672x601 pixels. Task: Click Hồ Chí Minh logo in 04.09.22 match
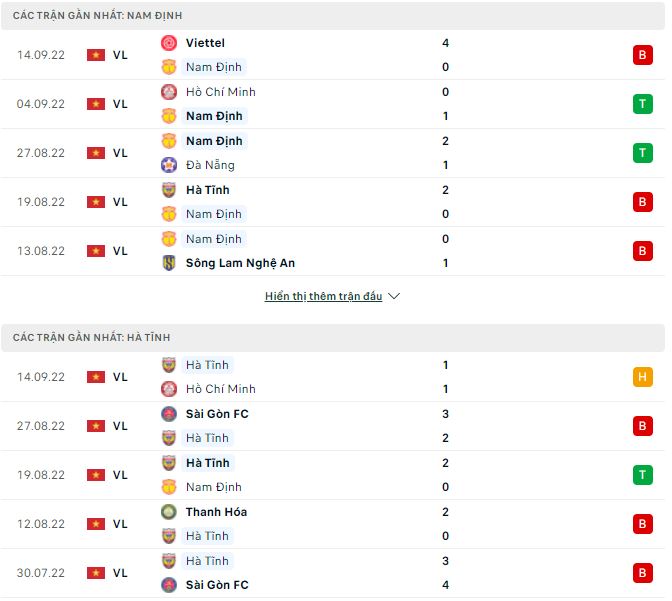click(x=169, y=92)
